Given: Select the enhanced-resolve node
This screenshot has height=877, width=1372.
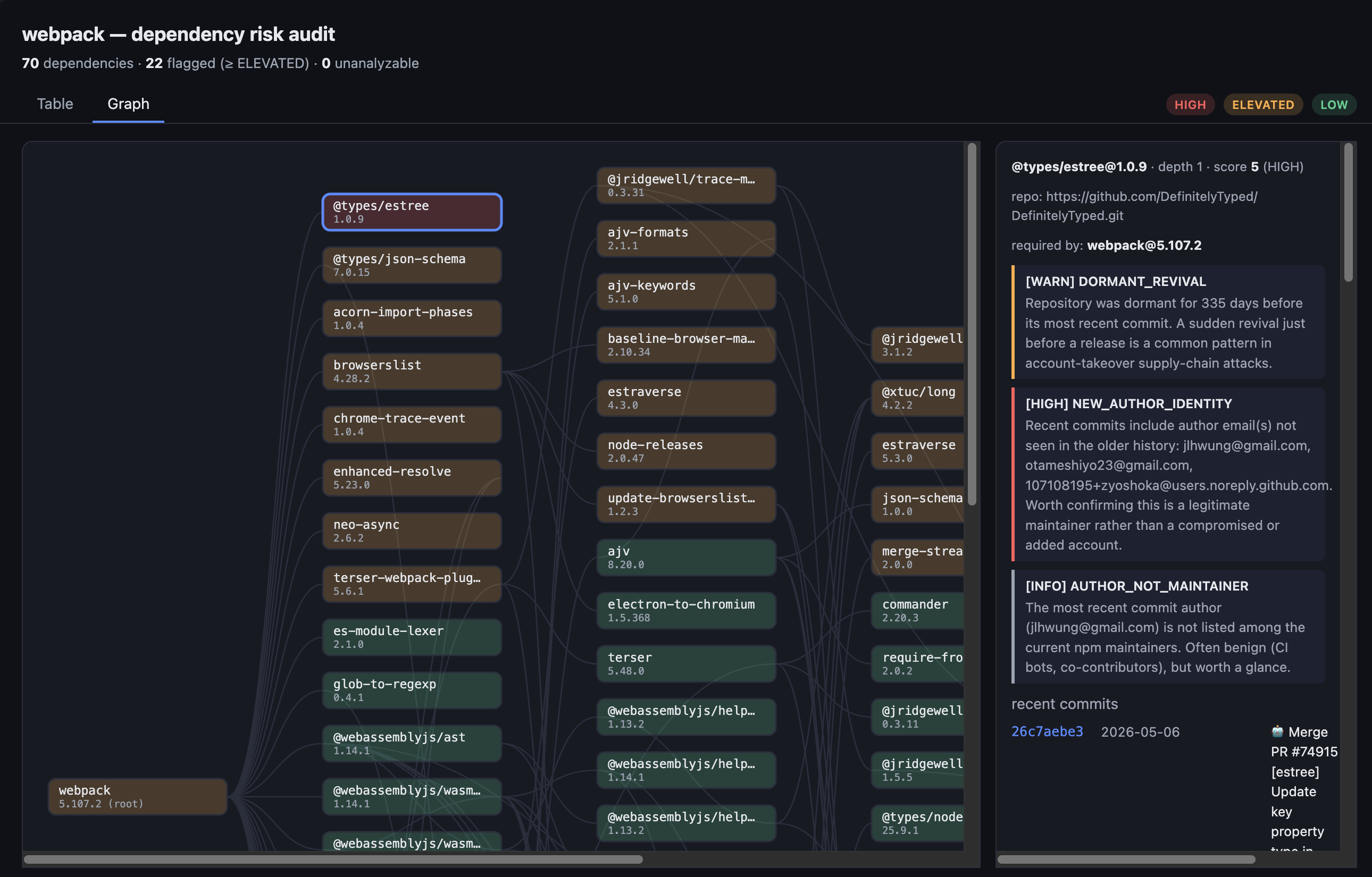Looking at the screenshot, I should 412,477.
